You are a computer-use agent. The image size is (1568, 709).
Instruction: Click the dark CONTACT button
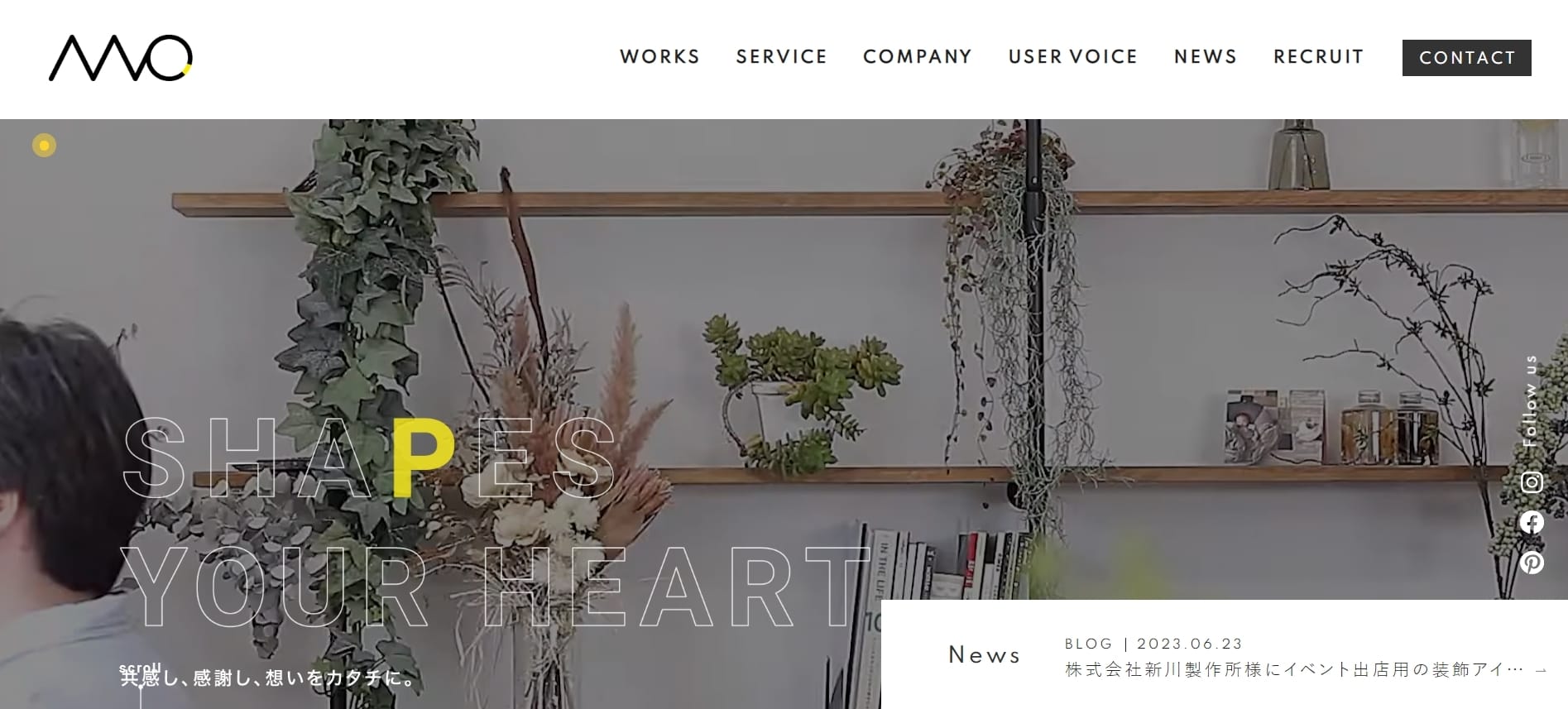coord(1466,58)
